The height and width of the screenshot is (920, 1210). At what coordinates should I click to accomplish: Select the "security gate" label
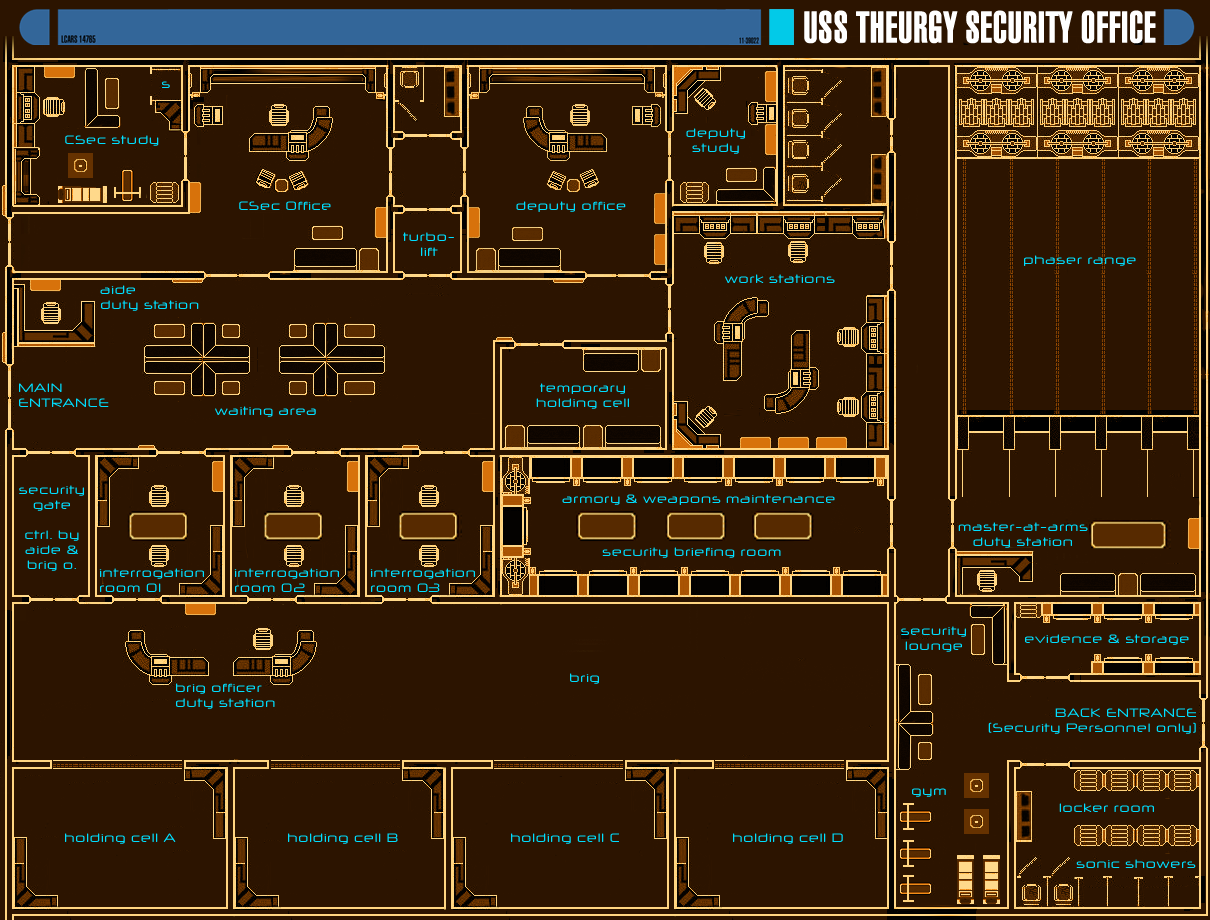51,497
